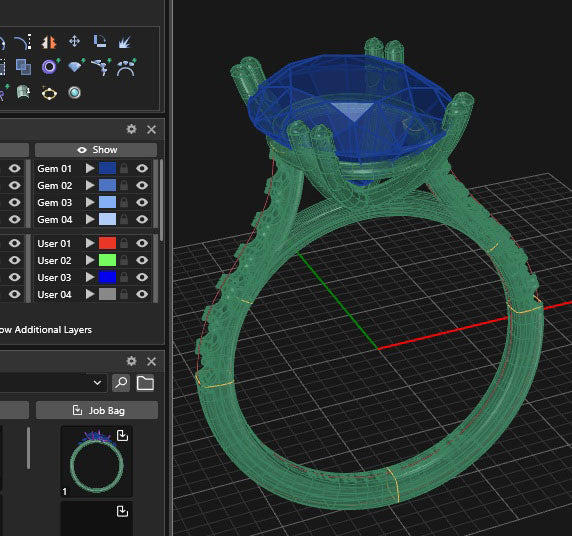Lock the User 03 layer
Image resolution: width=572 pixels, height=536 pixels.
tap(124, 277)
